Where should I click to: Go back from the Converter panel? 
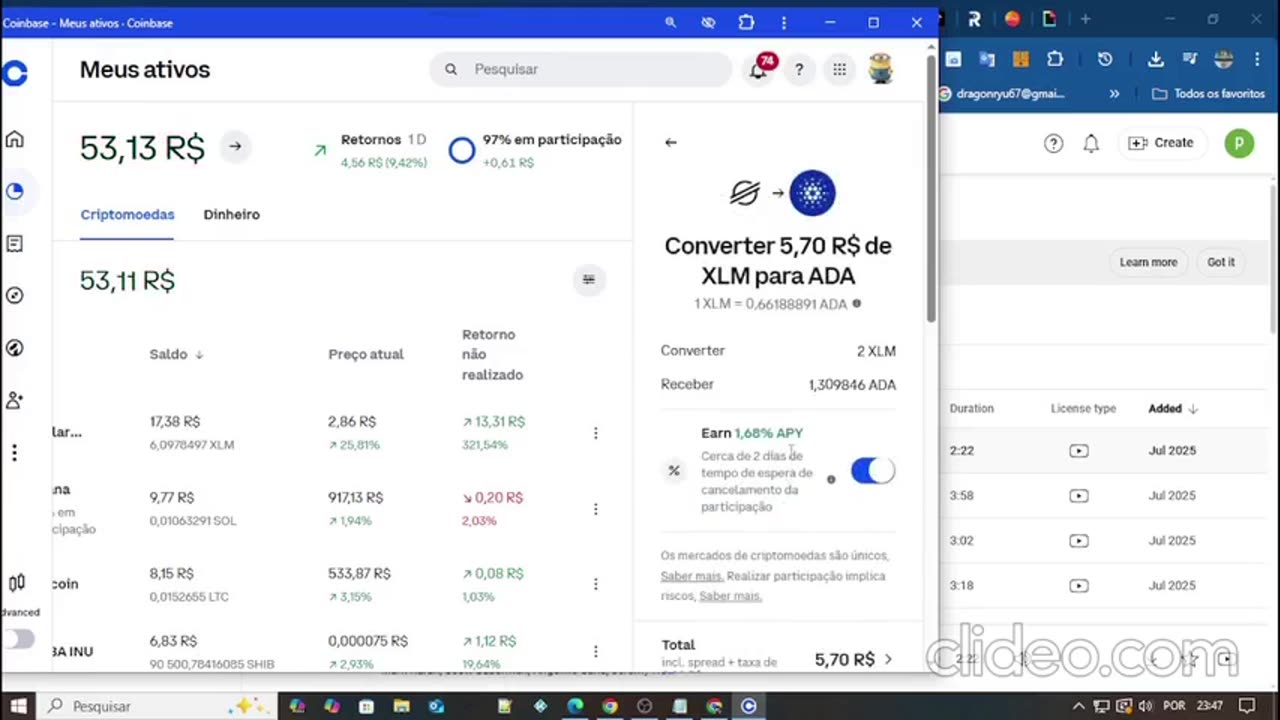pos(671,142)
